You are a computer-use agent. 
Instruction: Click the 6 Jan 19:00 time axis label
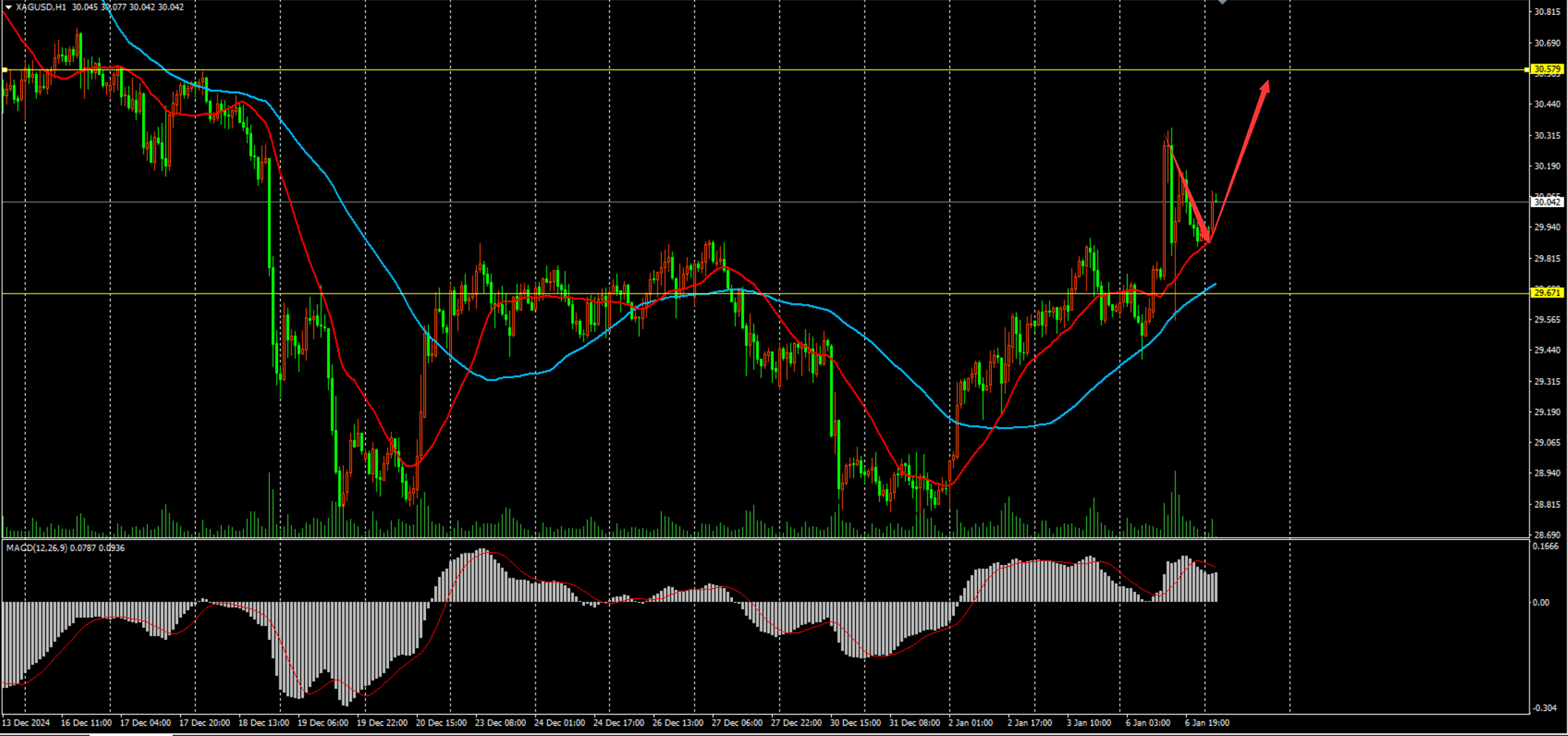pyautogui.click(x=1207, y=723)
